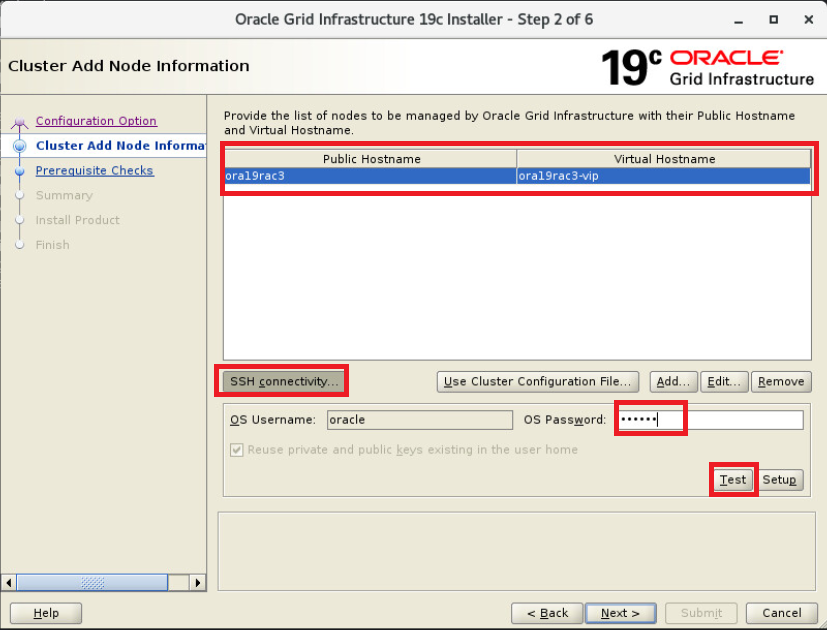Click the sidebar scroll left arrow
The width and height of the screenshot is (827, 630).
[x=8, y=583]
